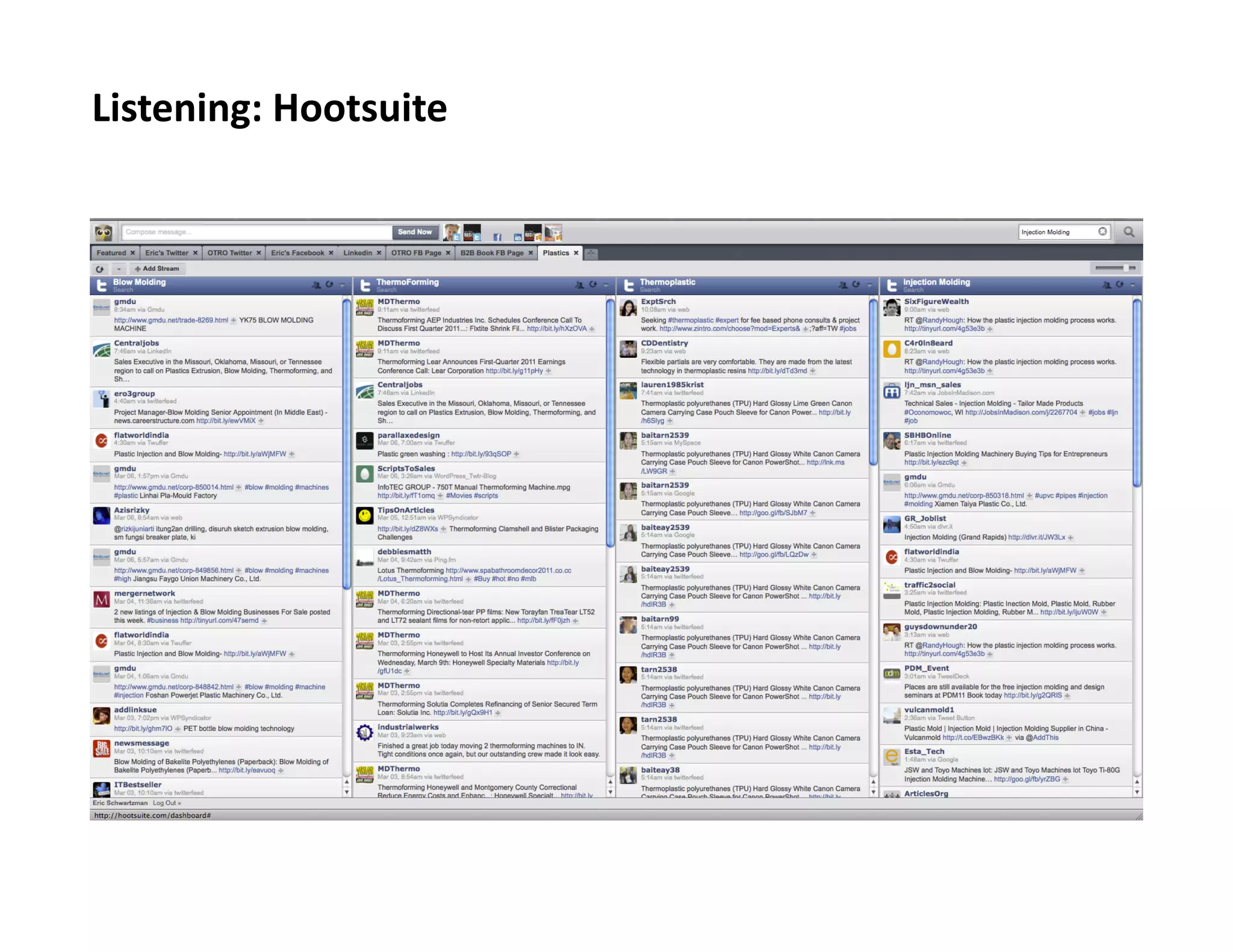Image resolution: width=1233 pixels, height=952 pixels.
Task: Click the magnifier search icon
Action: point(1129,232)
